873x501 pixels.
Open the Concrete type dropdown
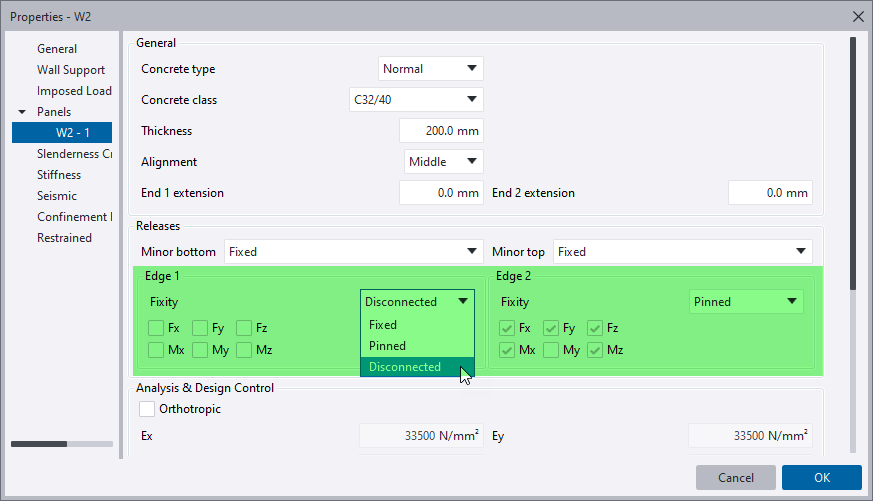tap(431, 69)
